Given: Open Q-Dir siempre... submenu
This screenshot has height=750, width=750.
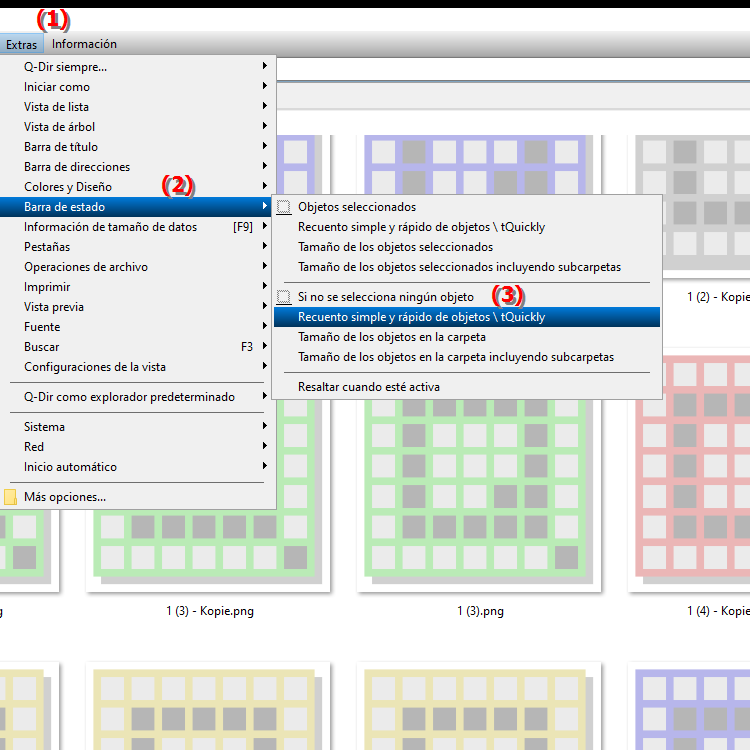Looking at the screenshot, I should pos(138,66).
